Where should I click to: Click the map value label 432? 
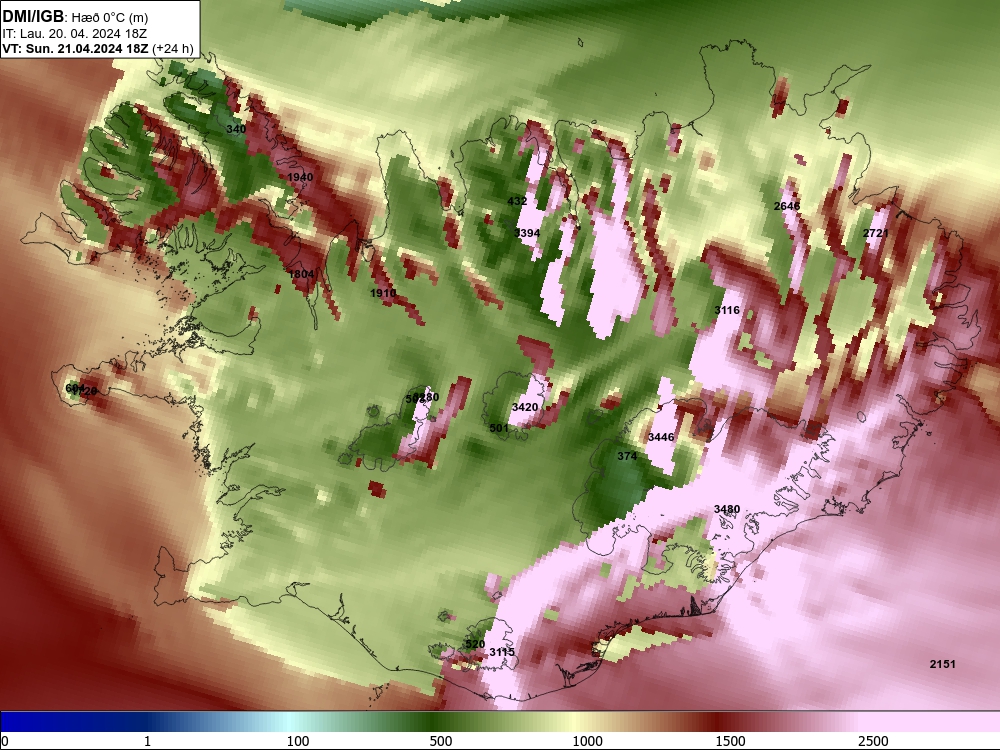point(517,201)
